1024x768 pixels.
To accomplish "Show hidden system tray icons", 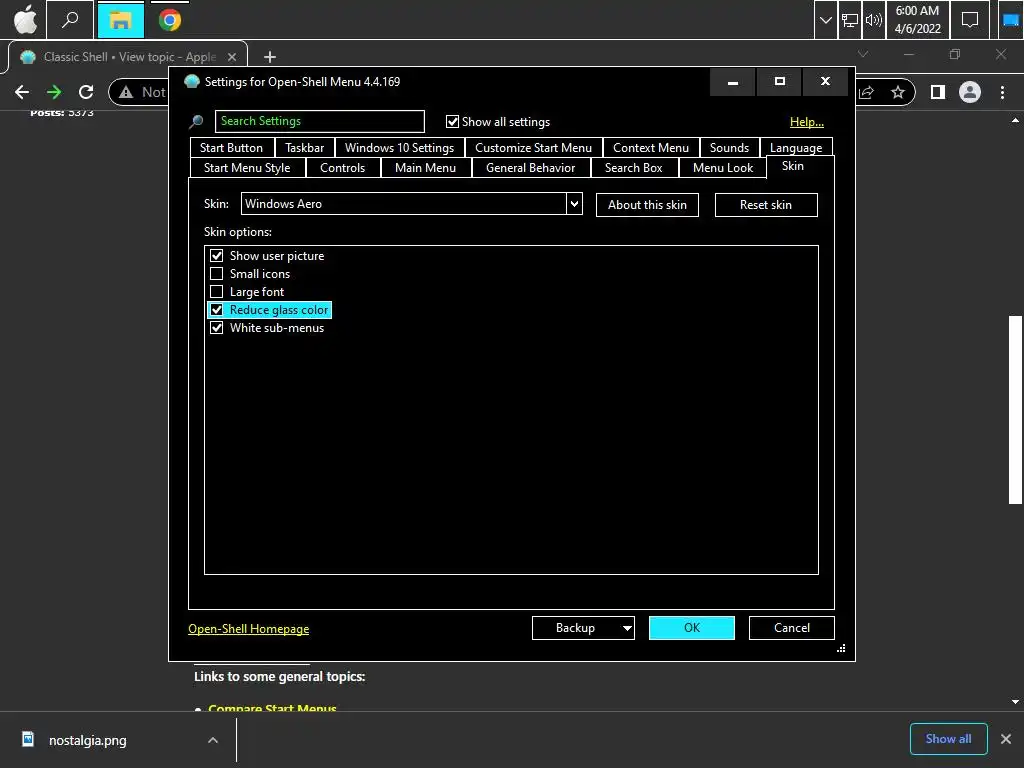I will click(825, 20).
